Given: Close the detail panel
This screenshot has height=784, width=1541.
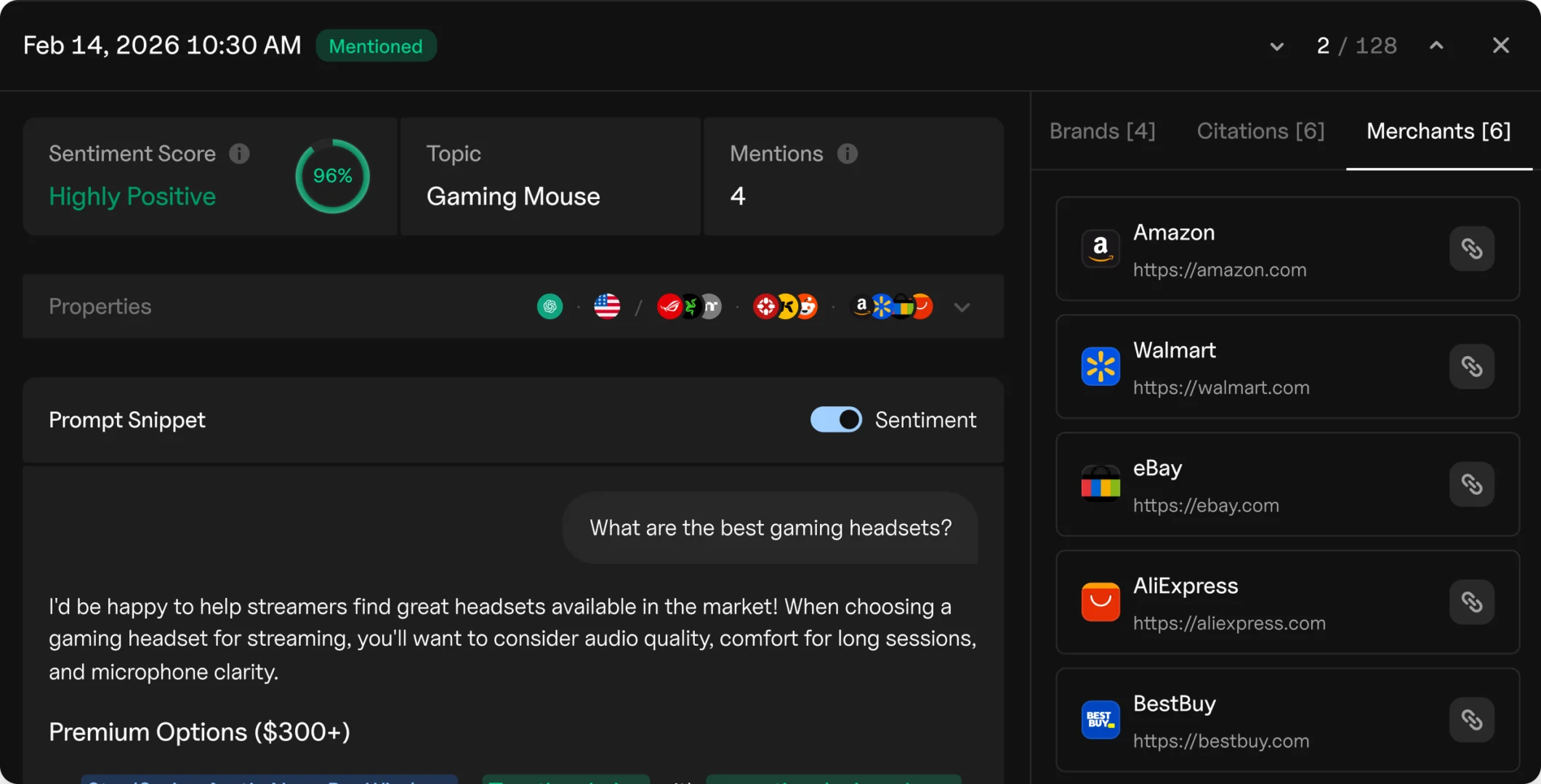Looking at the screenshot, I should pyautogui.click(x=1500, y=46).
